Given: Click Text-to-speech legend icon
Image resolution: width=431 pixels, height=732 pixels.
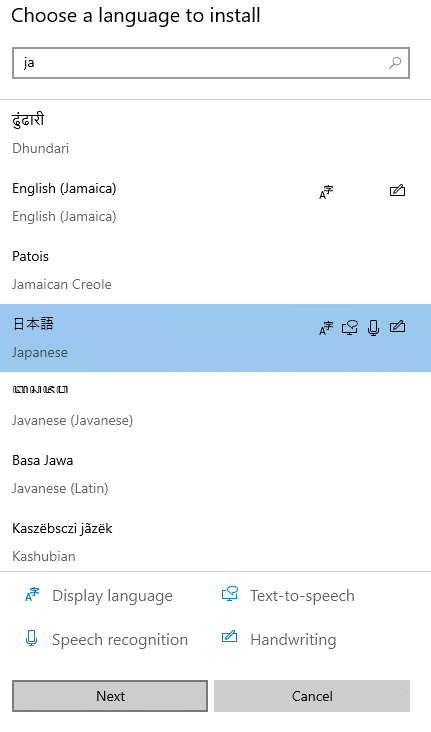Looking at the screenshot, I should point(230,594).
